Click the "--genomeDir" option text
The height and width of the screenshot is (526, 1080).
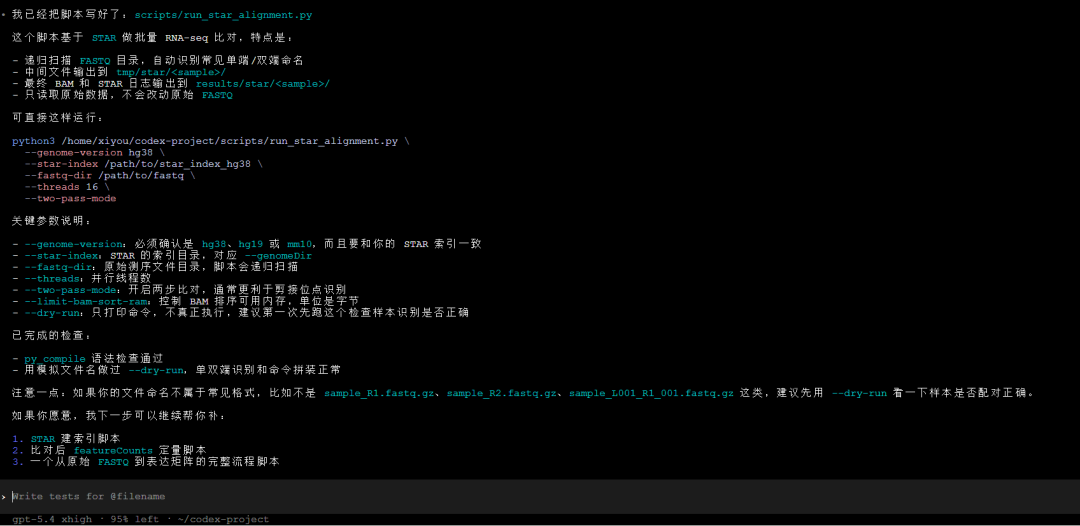point(278,255)
